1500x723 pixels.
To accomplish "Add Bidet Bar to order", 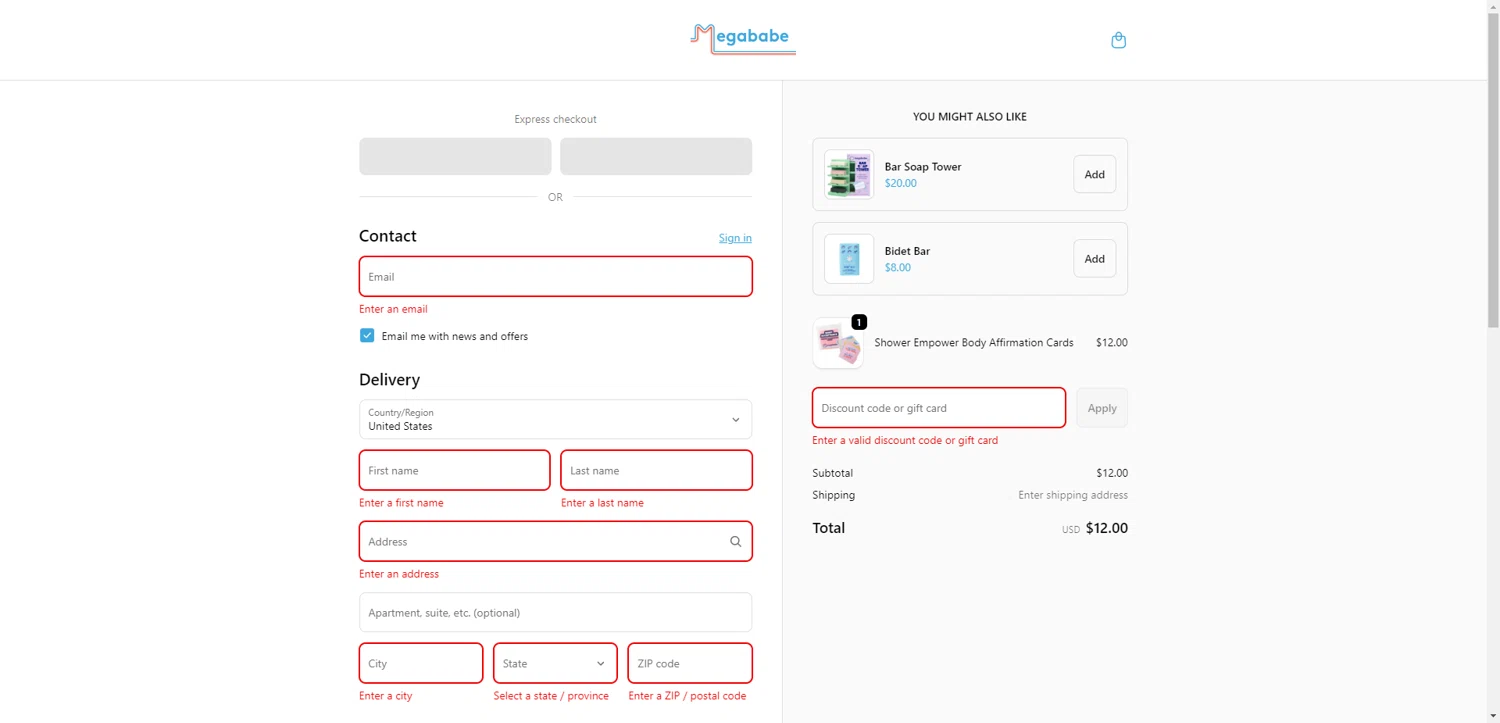I will click(x=1095, y=259).
